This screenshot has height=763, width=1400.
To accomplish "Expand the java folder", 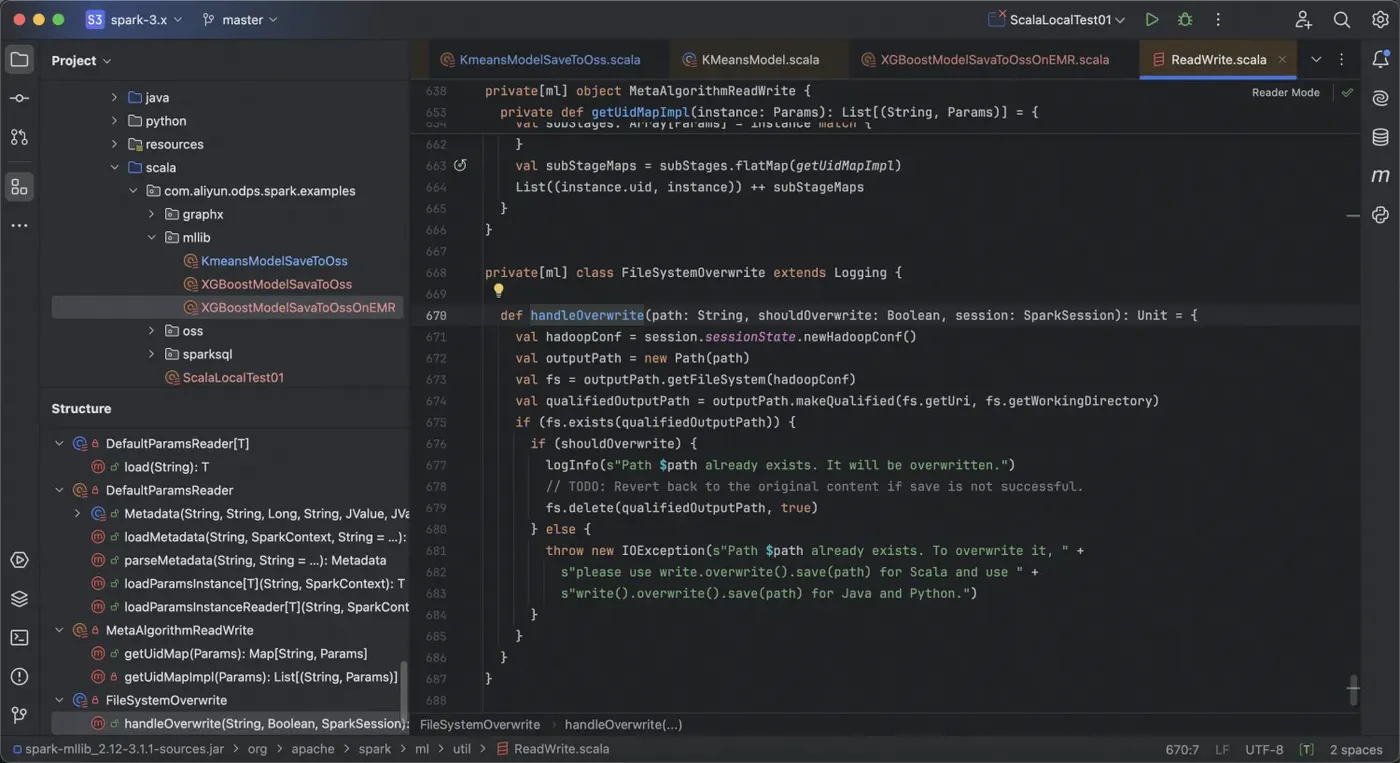I will pos(115,97).
